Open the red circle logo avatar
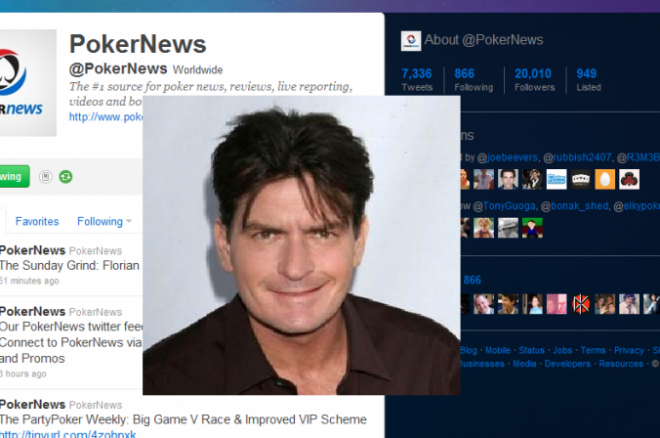 point(581,304)
